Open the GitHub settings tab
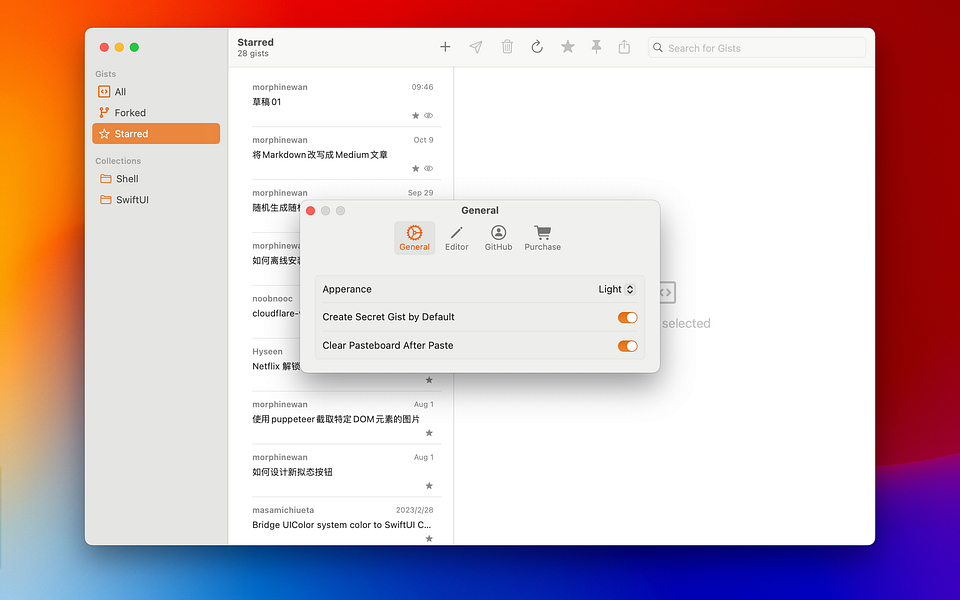Image resolution: width=960 pixels, height=600 pixels. click(x=498, y=237)
